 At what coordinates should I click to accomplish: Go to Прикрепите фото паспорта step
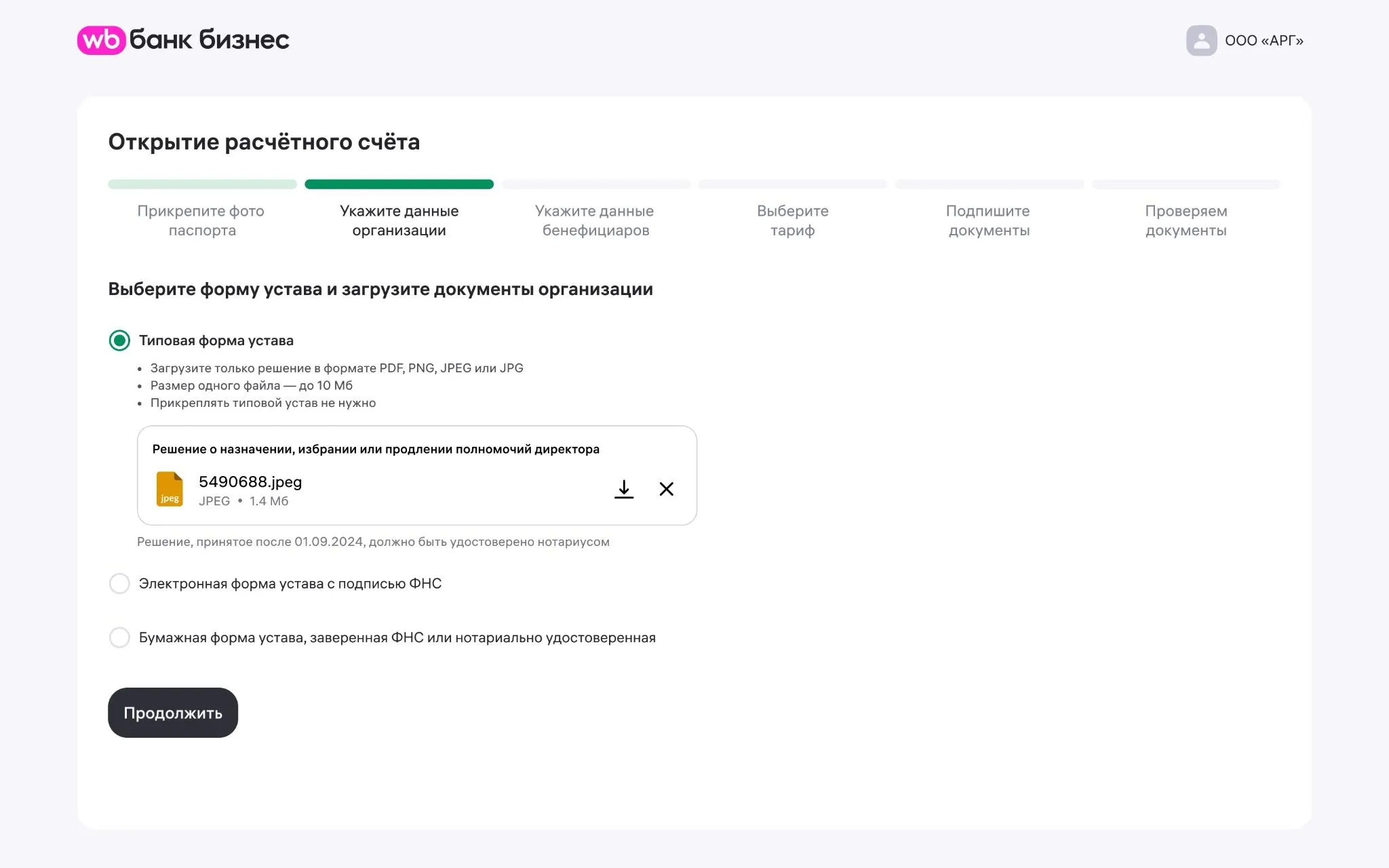coord(201,220)
